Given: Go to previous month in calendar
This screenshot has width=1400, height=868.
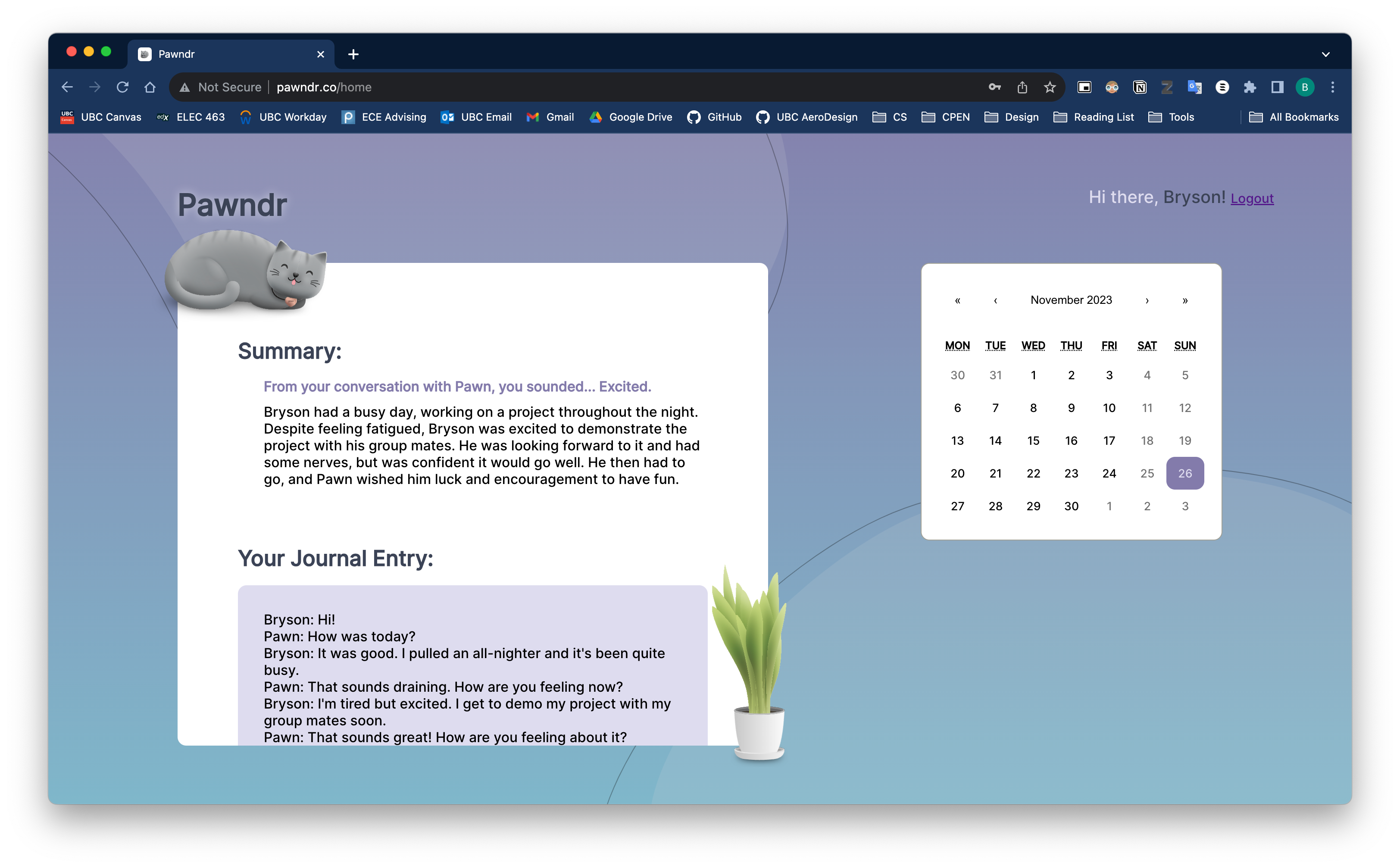Looking at the screenshot, I should [x=995, y=300].
